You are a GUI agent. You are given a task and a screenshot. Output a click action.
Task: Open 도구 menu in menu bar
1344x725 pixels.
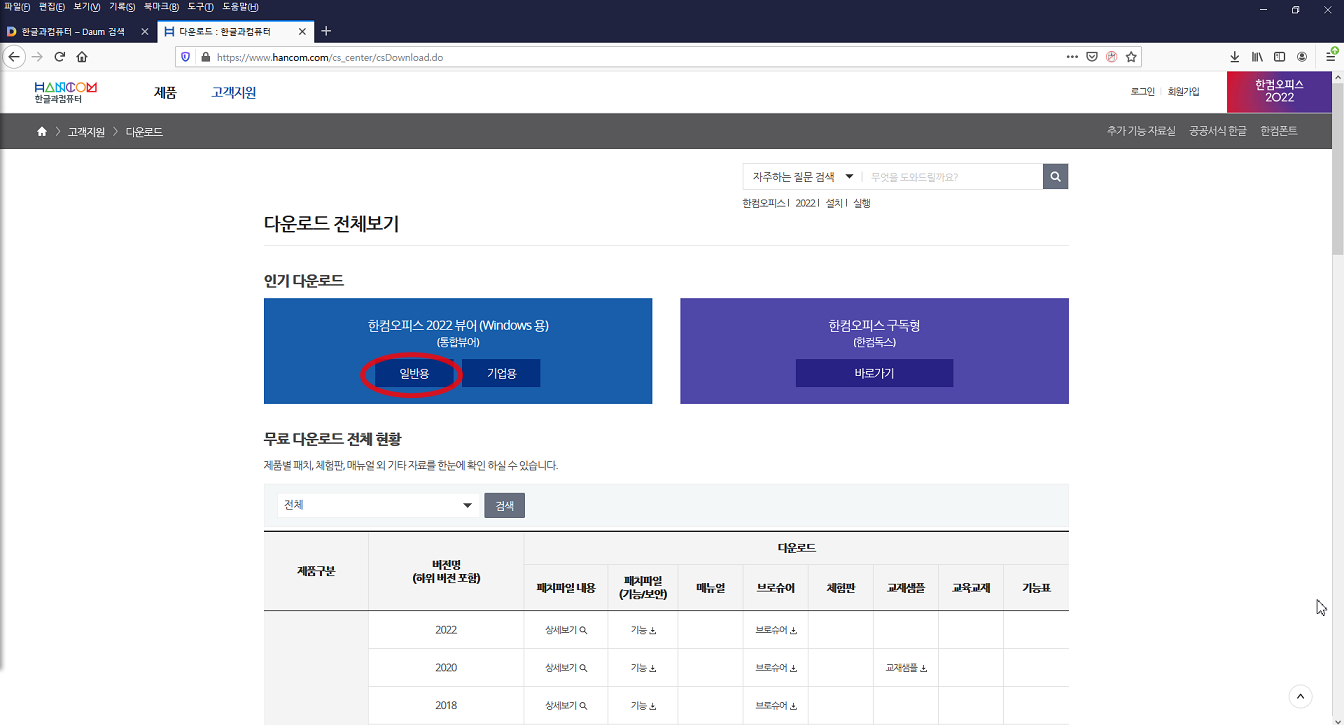[200, 7]
